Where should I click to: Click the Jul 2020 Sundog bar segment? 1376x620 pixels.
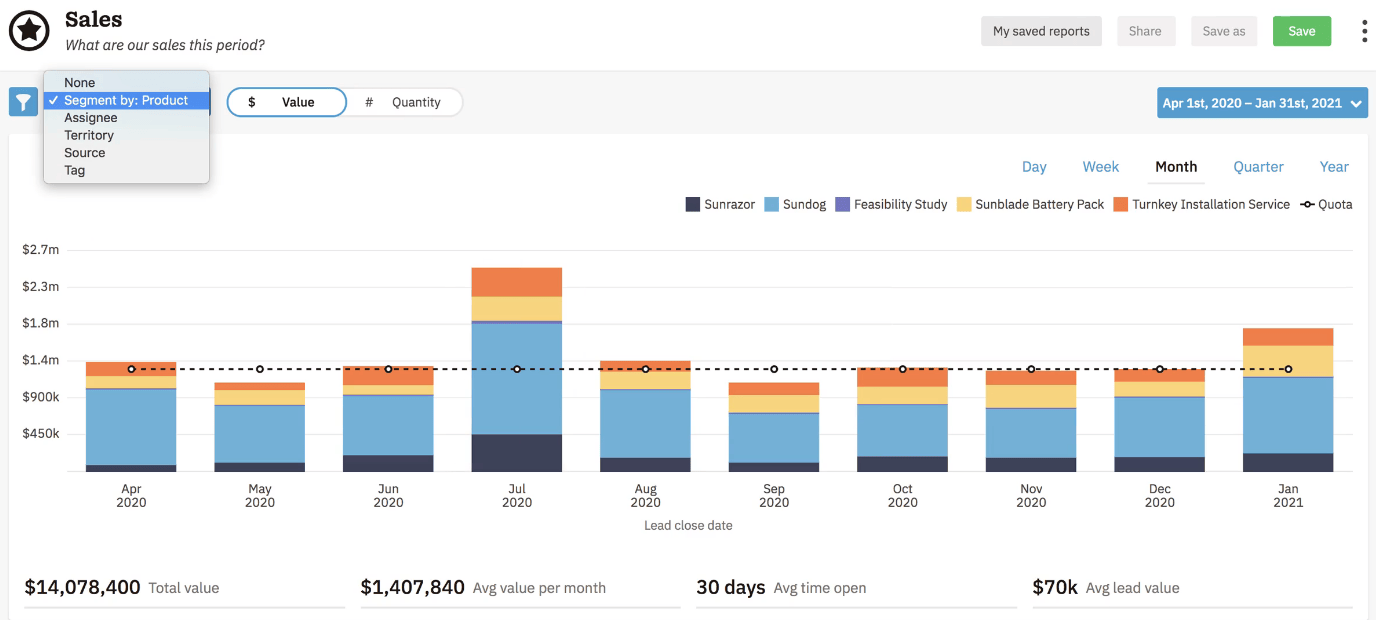tap(516, 378)
